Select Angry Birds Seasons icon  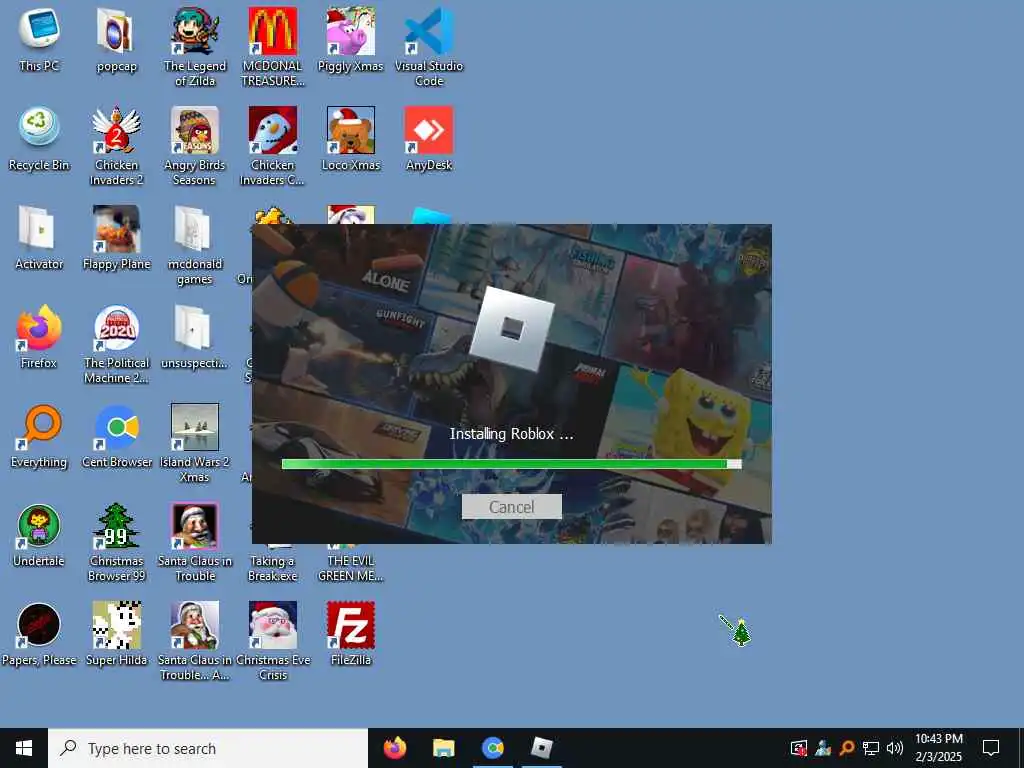coord(195,146)
